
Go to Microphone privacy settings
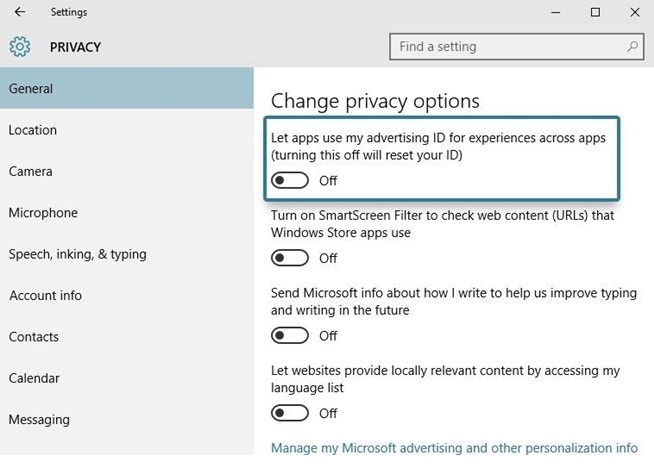pos(43,213)
